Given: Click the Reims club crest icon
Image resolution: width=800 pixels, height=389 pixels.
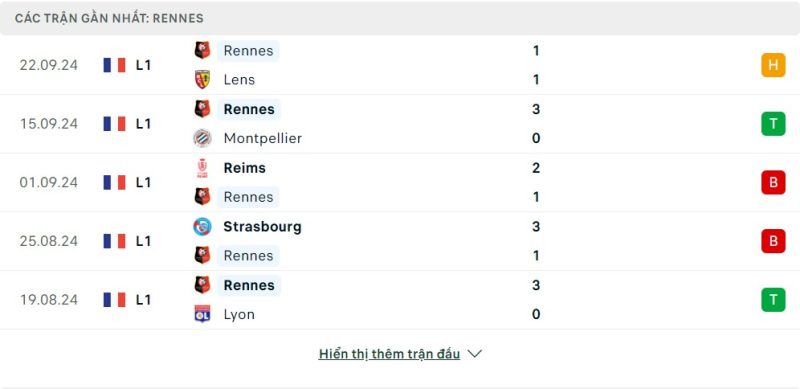Looking at the screenshot, I should click(203, 168).
